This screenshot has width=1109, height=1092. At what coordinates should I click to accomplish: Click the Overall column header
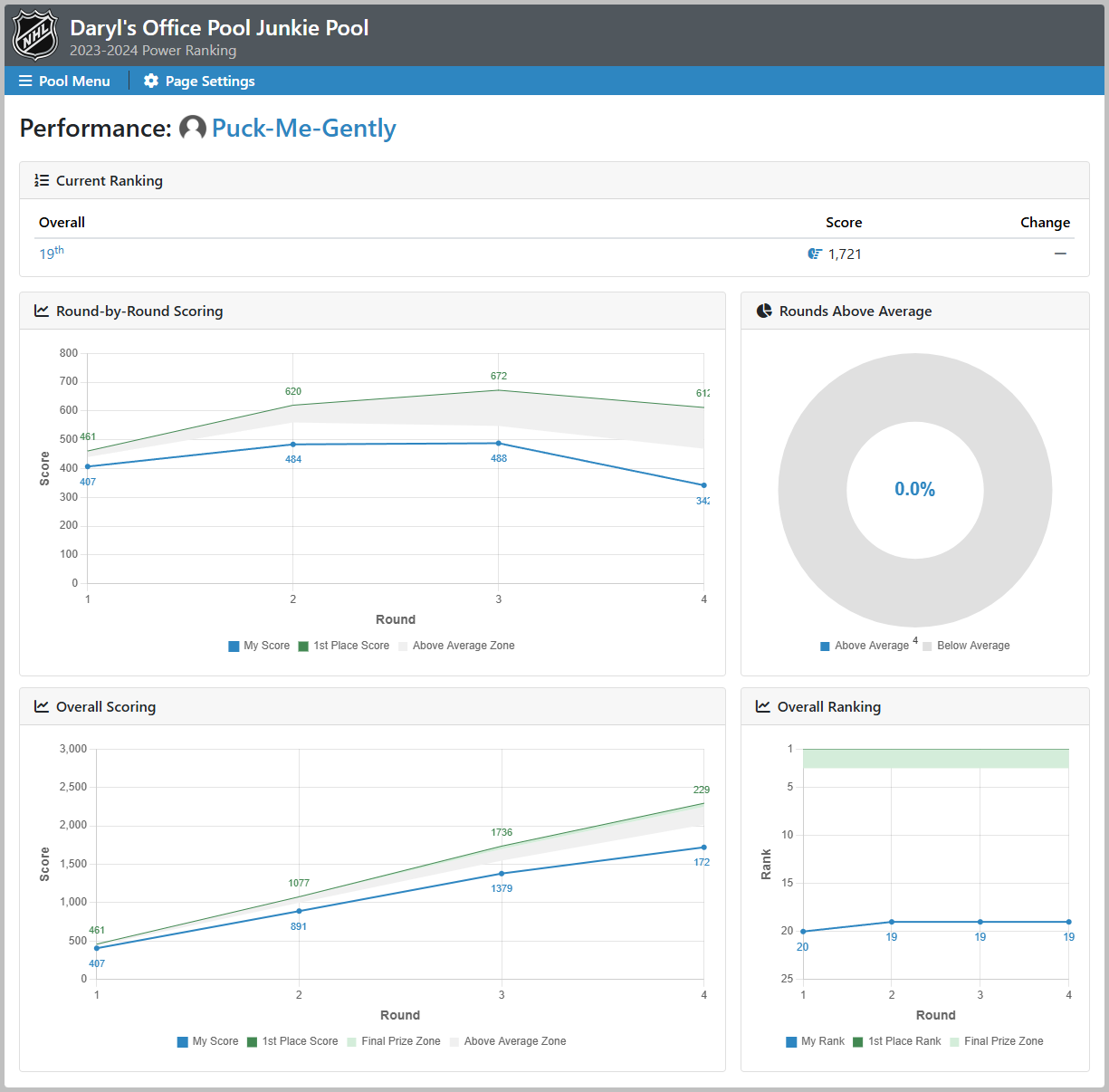point(62,222)
